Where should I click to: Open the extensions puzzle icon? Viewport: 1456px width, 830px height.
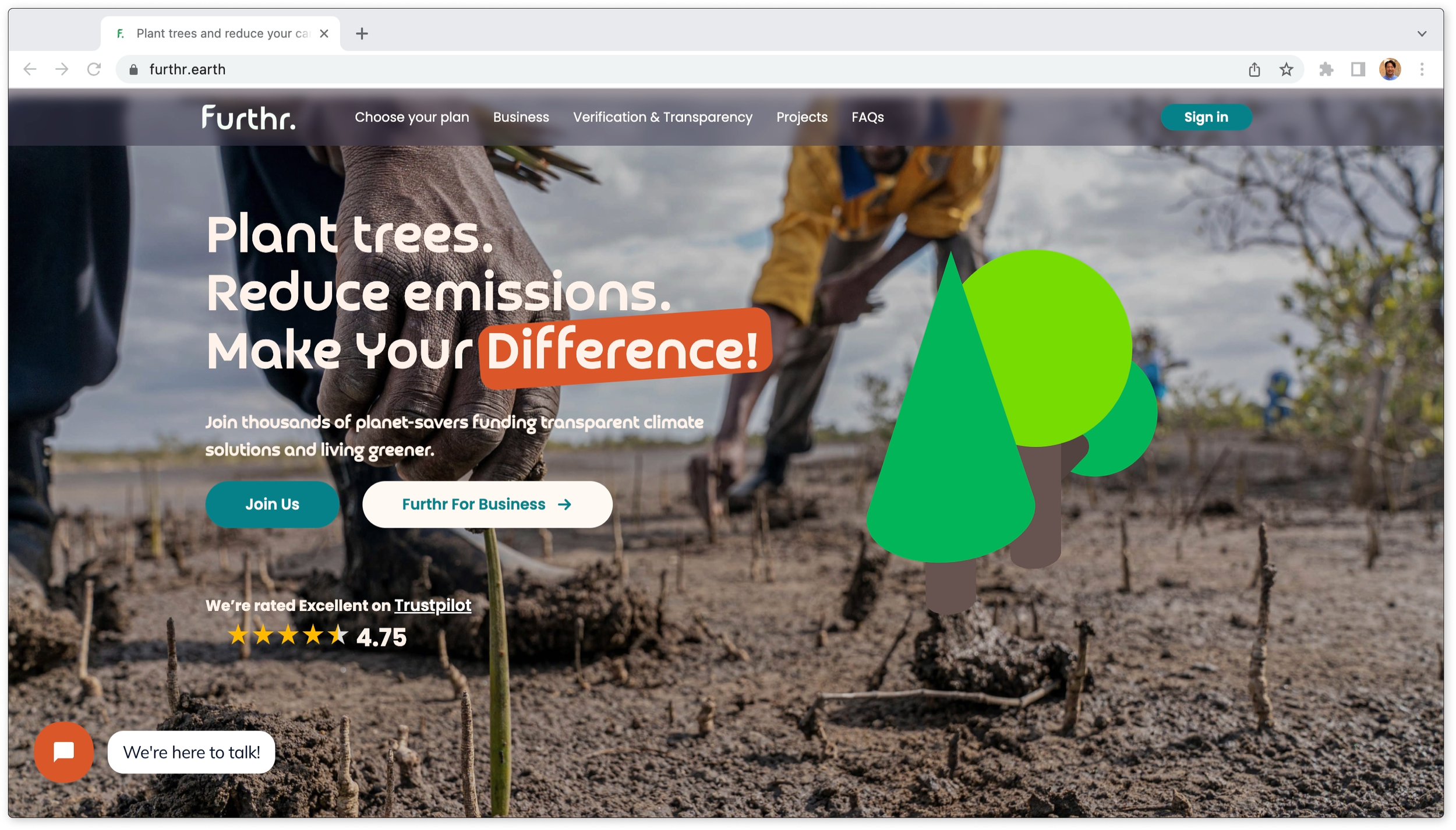pyautogui.click(x=1326, y=70)
